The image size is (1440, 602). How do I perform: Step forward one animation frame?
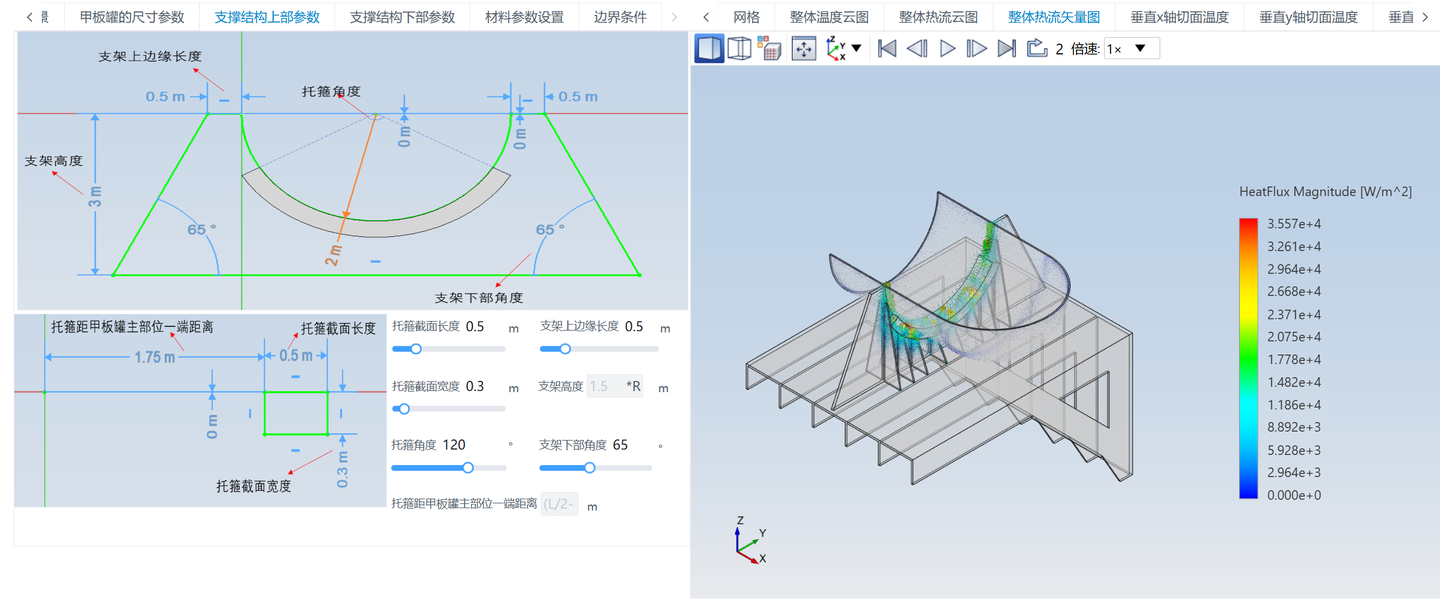(977, 48)
